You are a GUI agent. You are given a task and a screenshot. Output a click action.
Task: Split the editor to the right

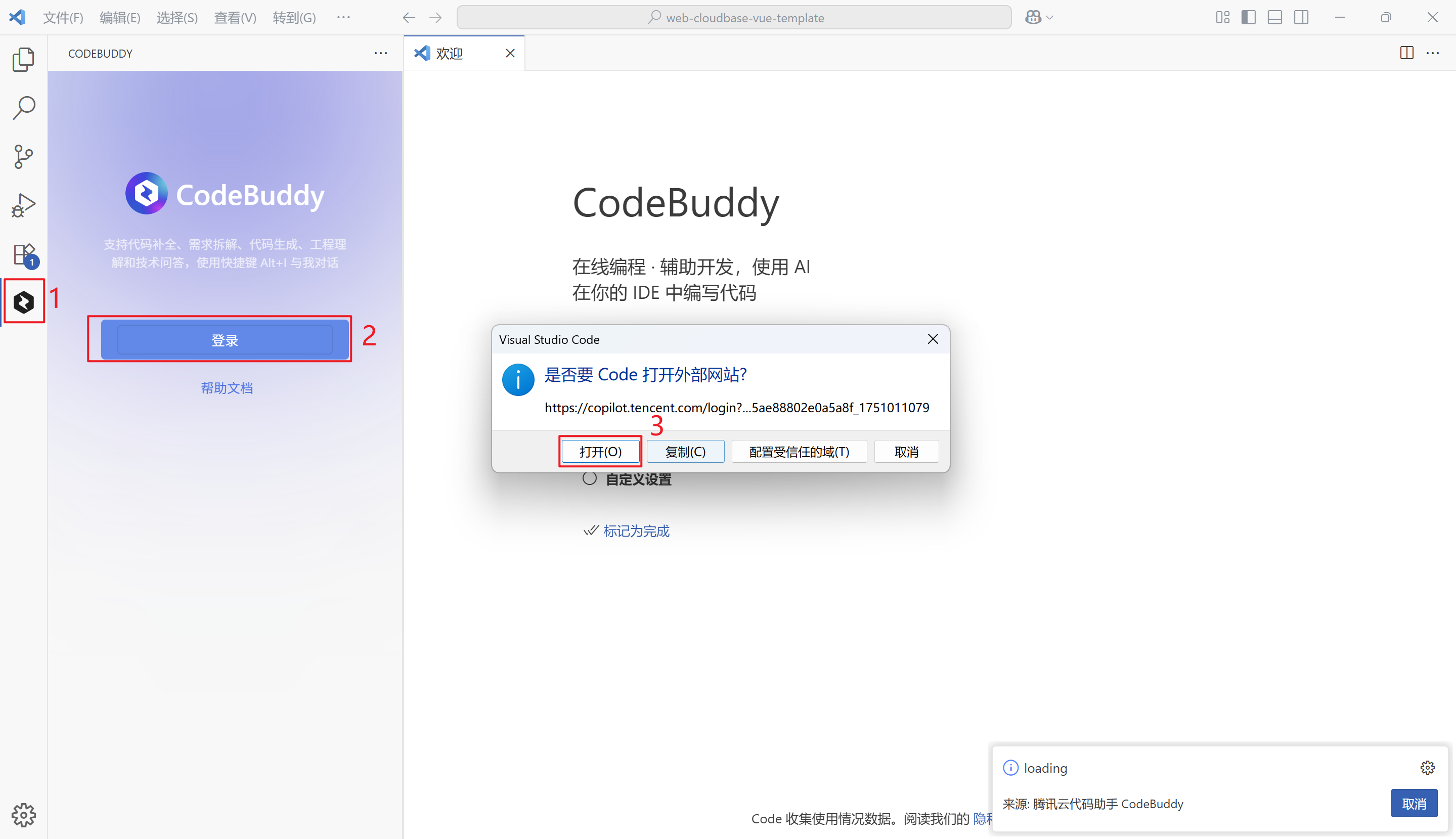[x=1406, y=53]
